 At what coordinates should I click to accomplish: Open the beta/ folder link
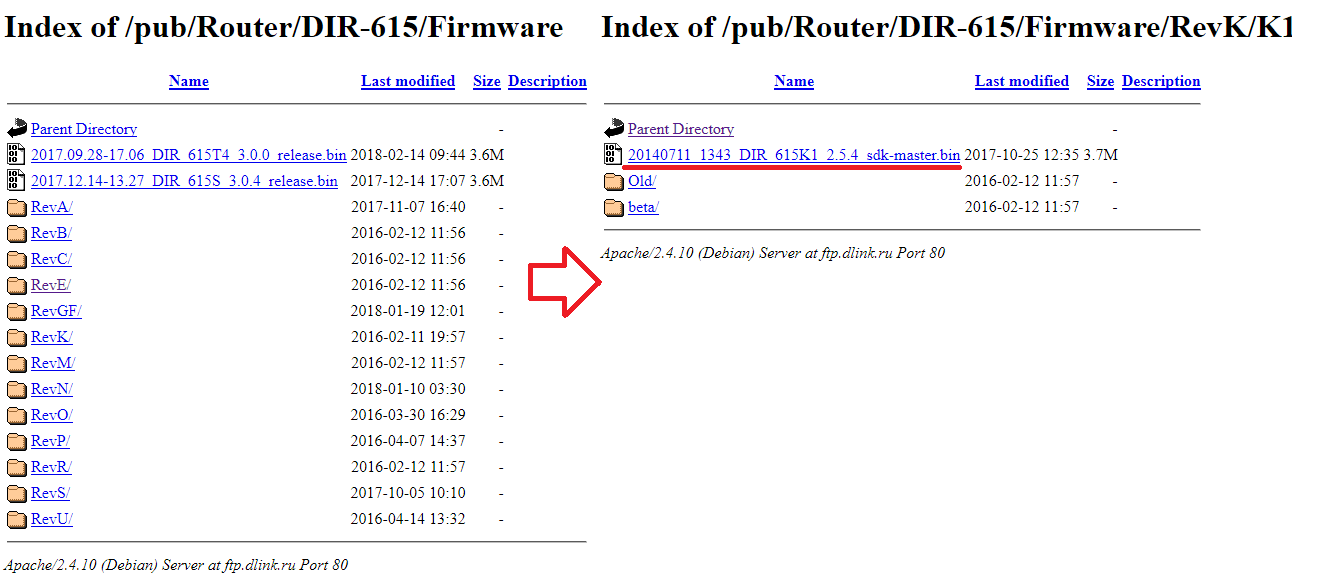(643, 207)
